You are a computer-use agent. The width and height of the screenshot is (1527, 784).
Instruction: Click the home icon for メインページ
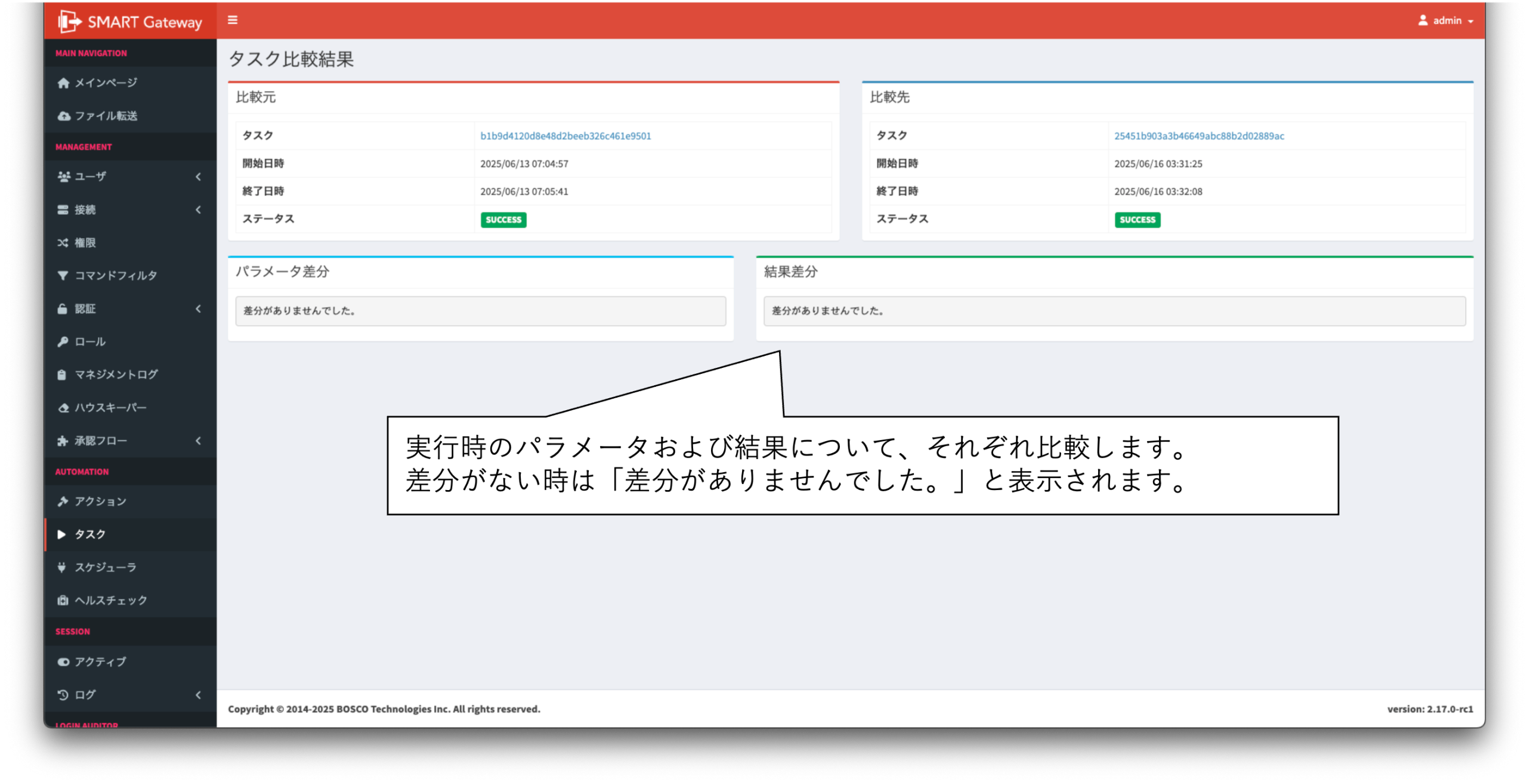coord(63,83)
